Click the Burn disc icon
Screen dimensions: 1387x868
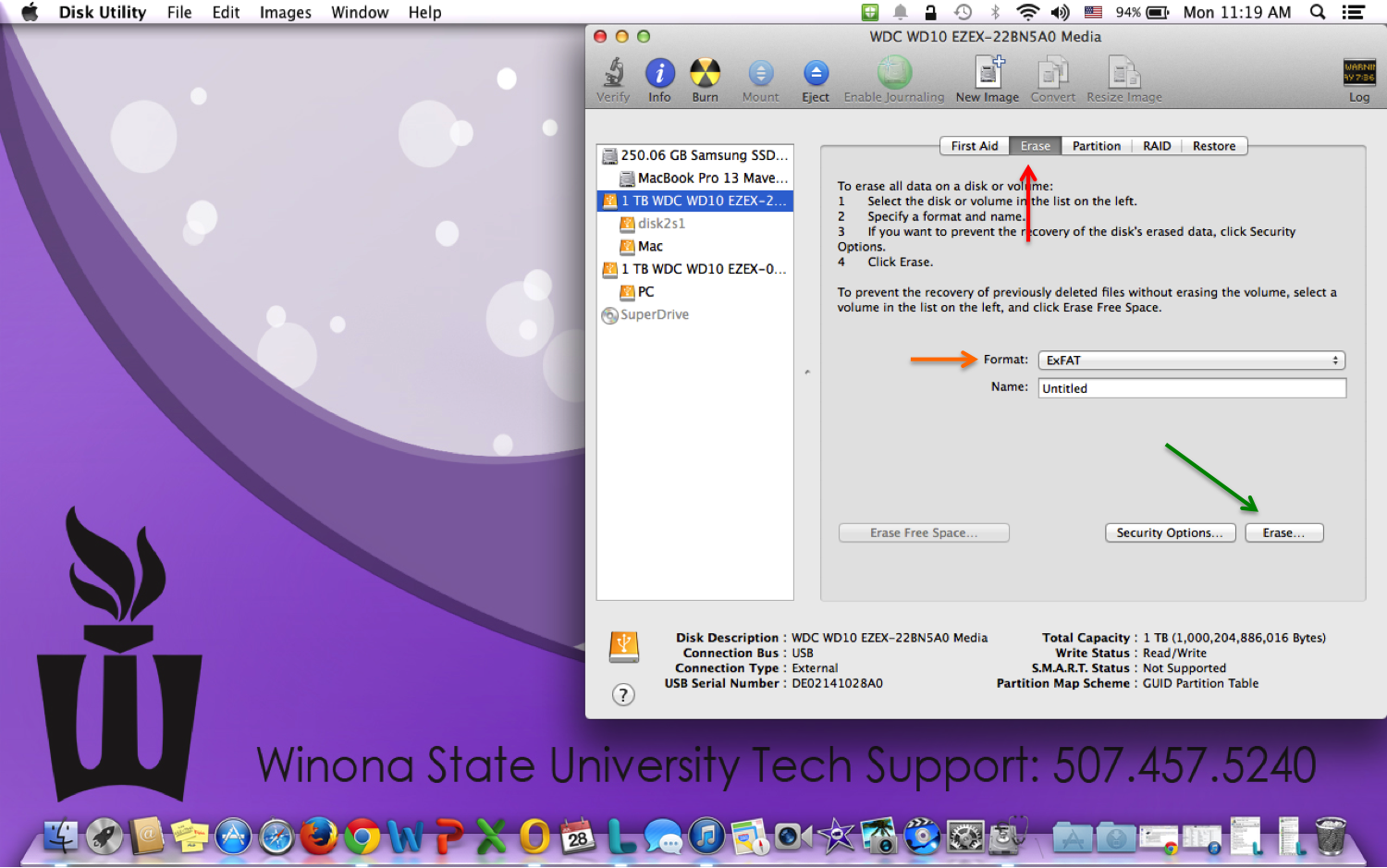click(705, 74)
